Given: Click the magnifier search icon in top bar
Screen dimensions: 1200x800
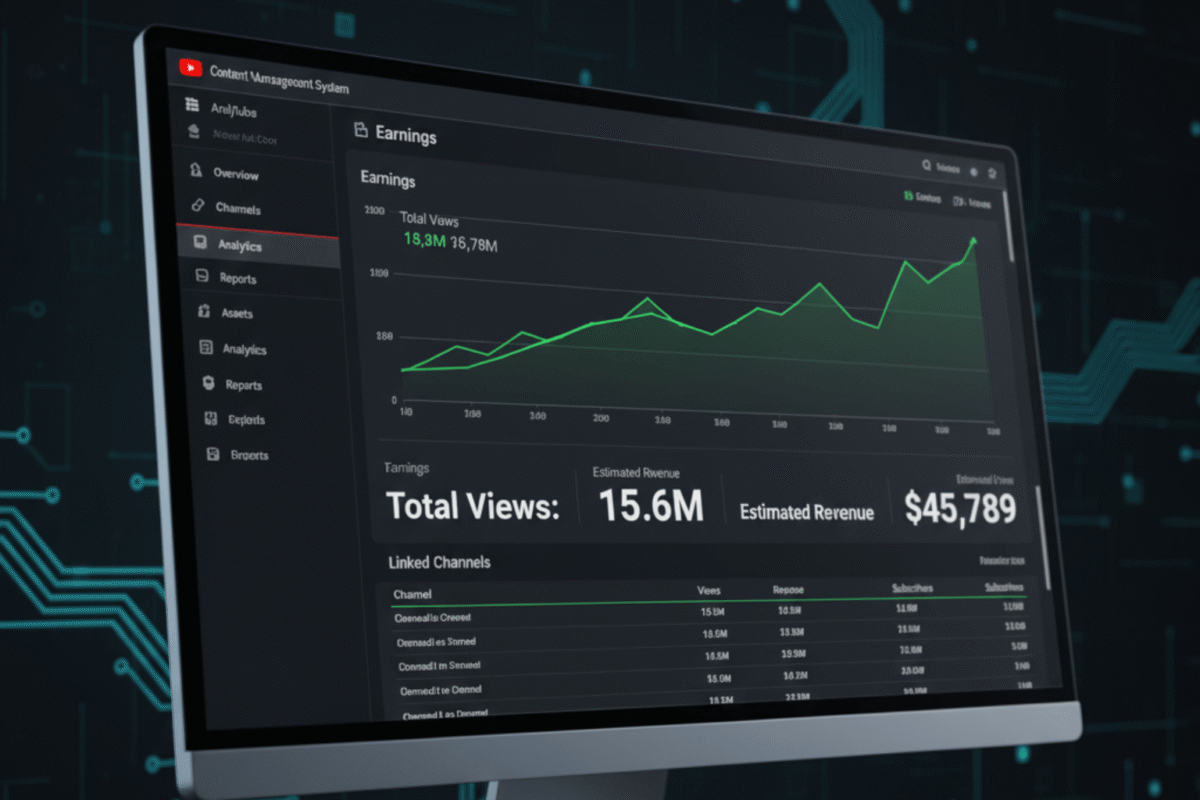Looking at the screenshot, I should point(926,167).
